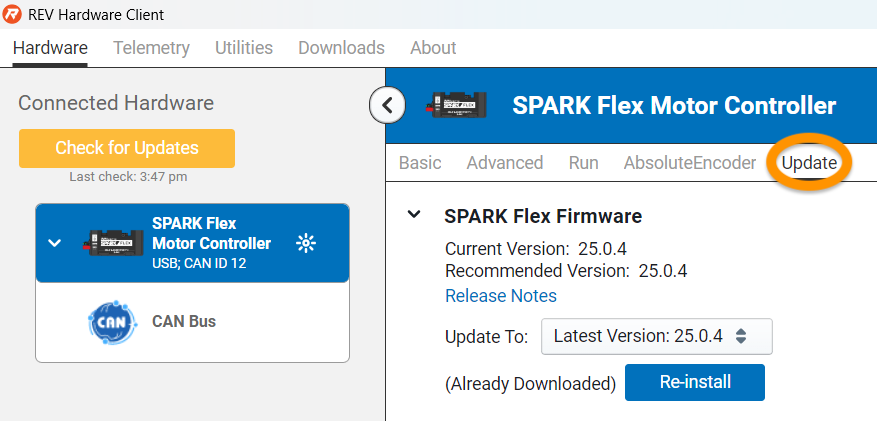Switch to the Telemetry tab

click(x=152, y=48)
